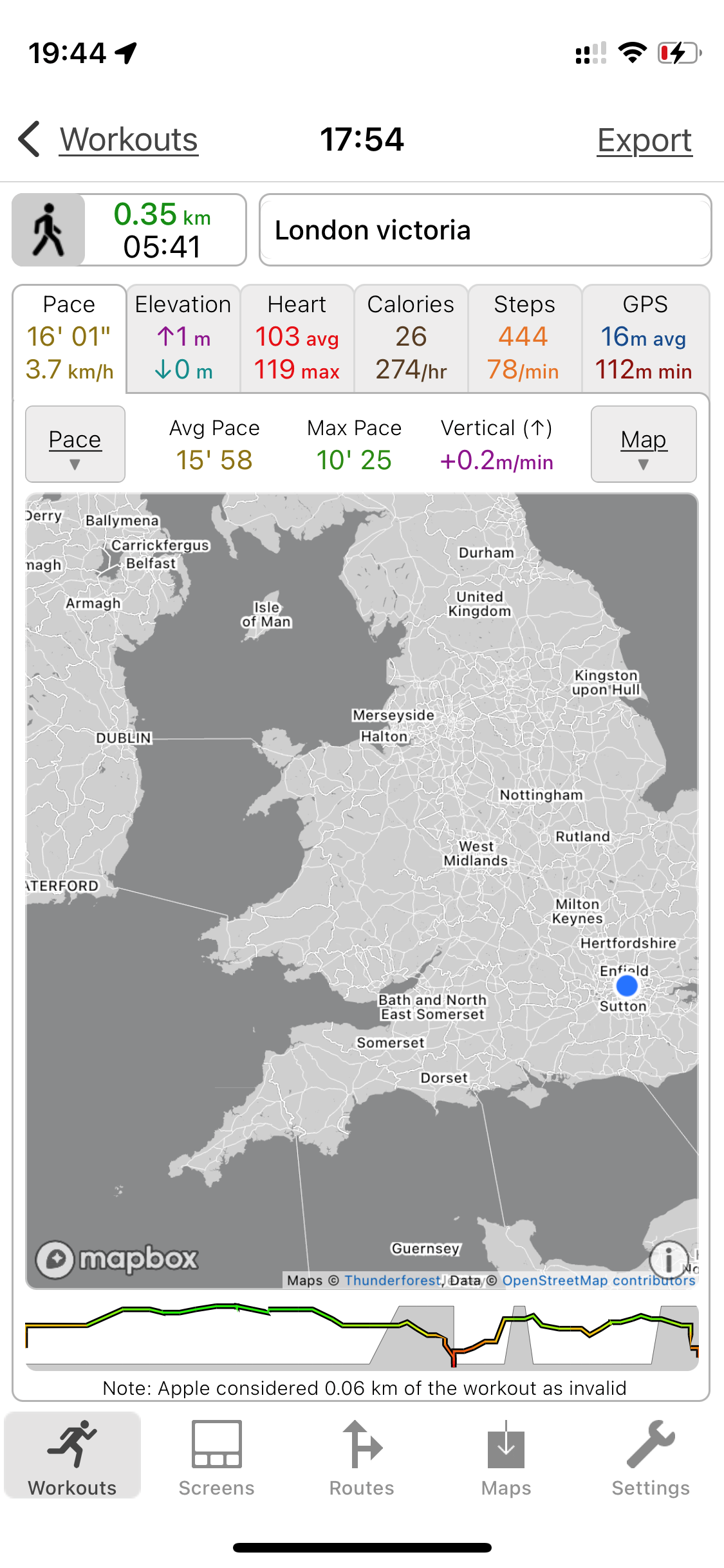Go to the Routes tab
The image size is (724, 1568).
coord(362,1457)
